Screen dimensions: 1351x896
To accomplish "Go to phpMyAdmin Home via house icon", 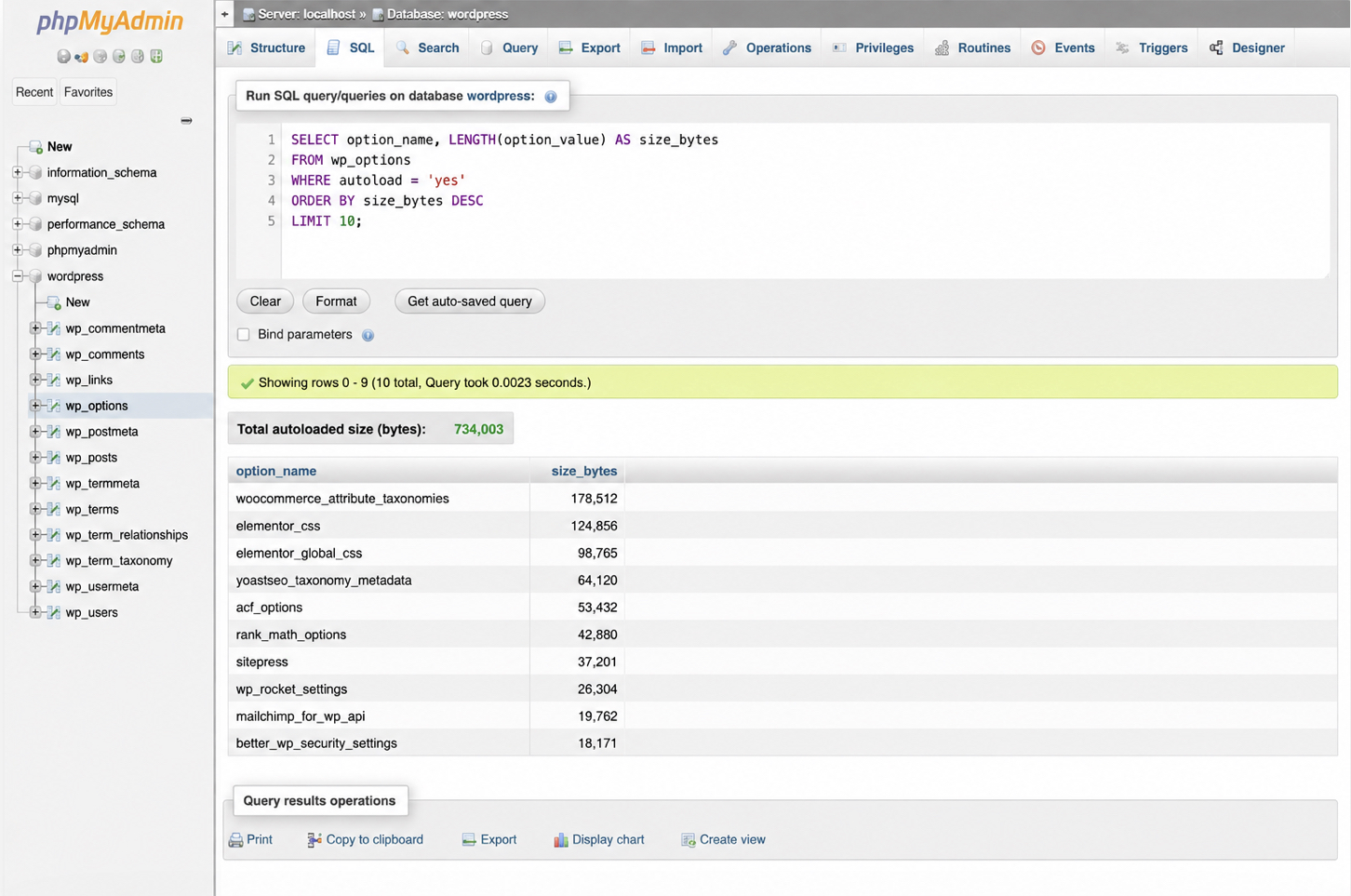I will click(x=63, y=56).
